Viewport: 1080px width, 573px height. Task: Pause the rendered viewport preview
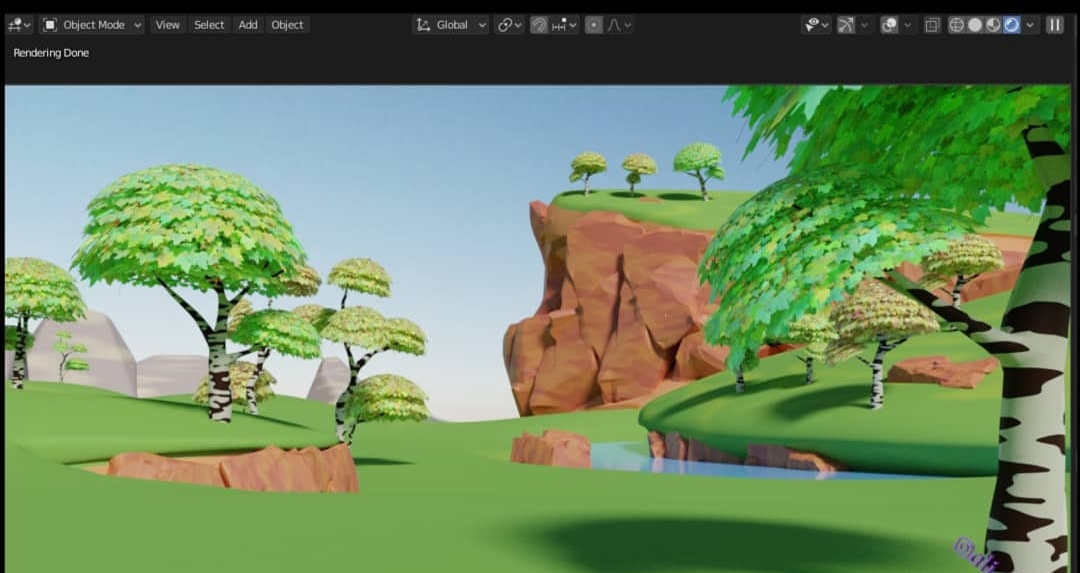click(1054, 25)
